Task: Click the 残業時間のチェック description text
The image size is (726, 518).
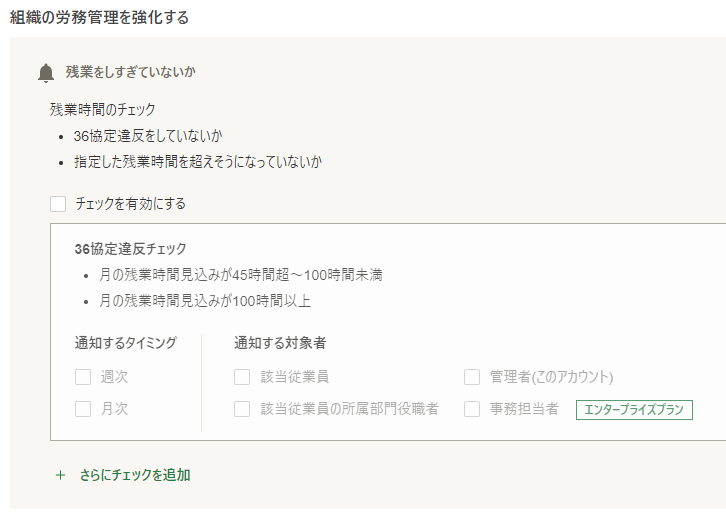Action: (x=103, y=110)
